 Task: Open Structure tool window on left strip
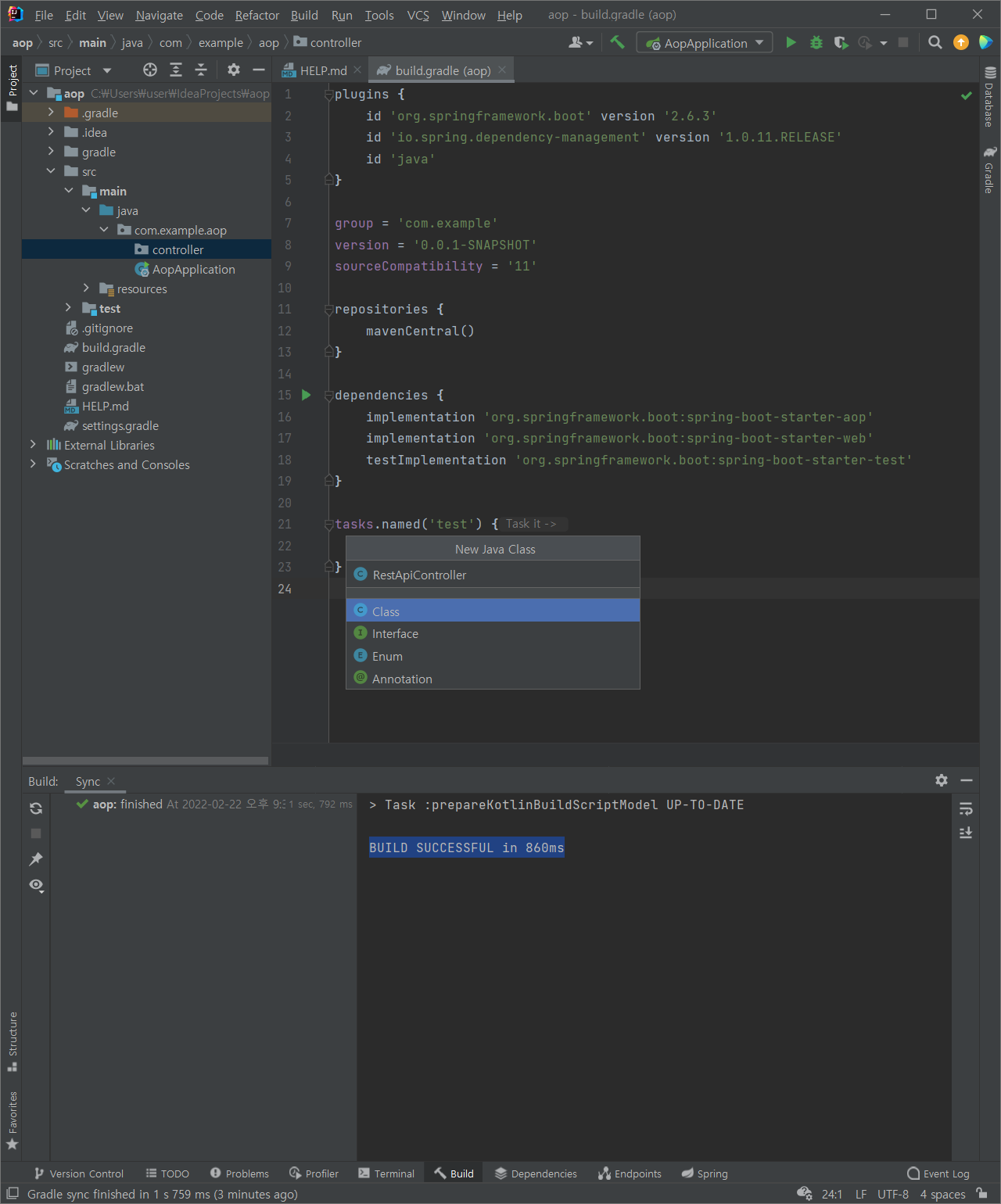pyautogui.click(x=13, y=1041)
